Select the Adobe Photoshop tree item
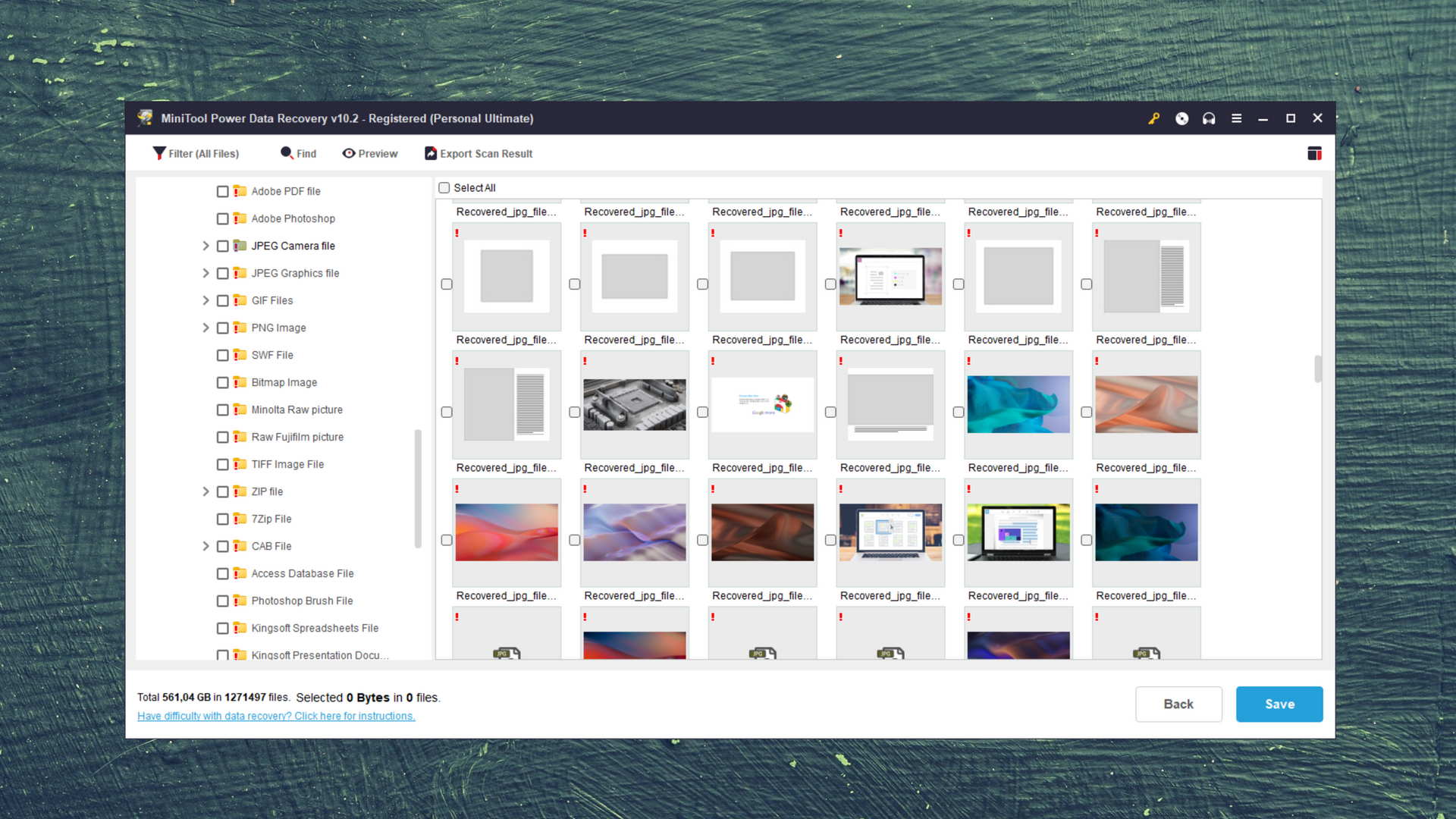Screen dimensions: 1456x819 point(293,218)
